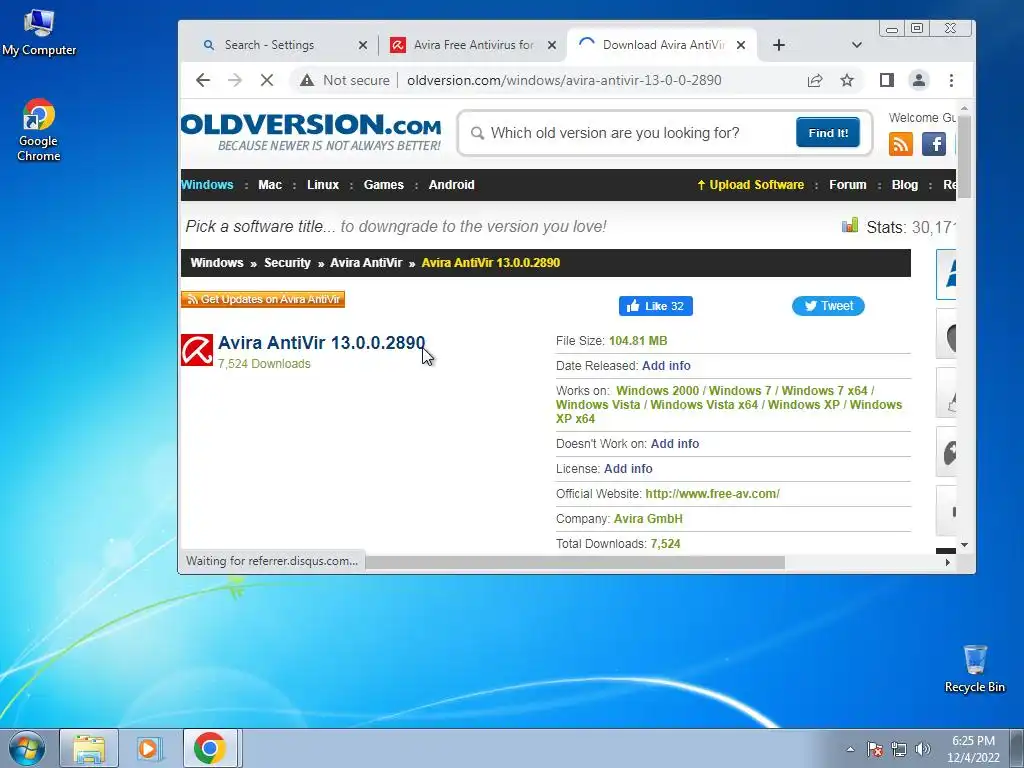The height and width of the screenshot is (768, 1024).
Task: Open the Windows breadcrumb link
Action: coord(217,263)
